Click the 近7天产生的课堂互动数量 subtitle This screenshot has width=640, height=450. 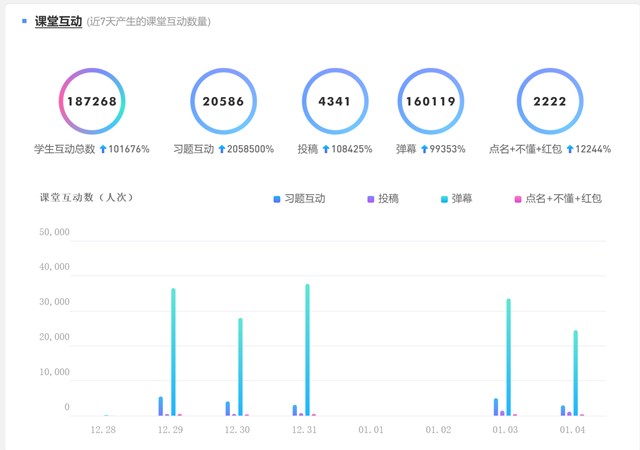pos(149,22)
